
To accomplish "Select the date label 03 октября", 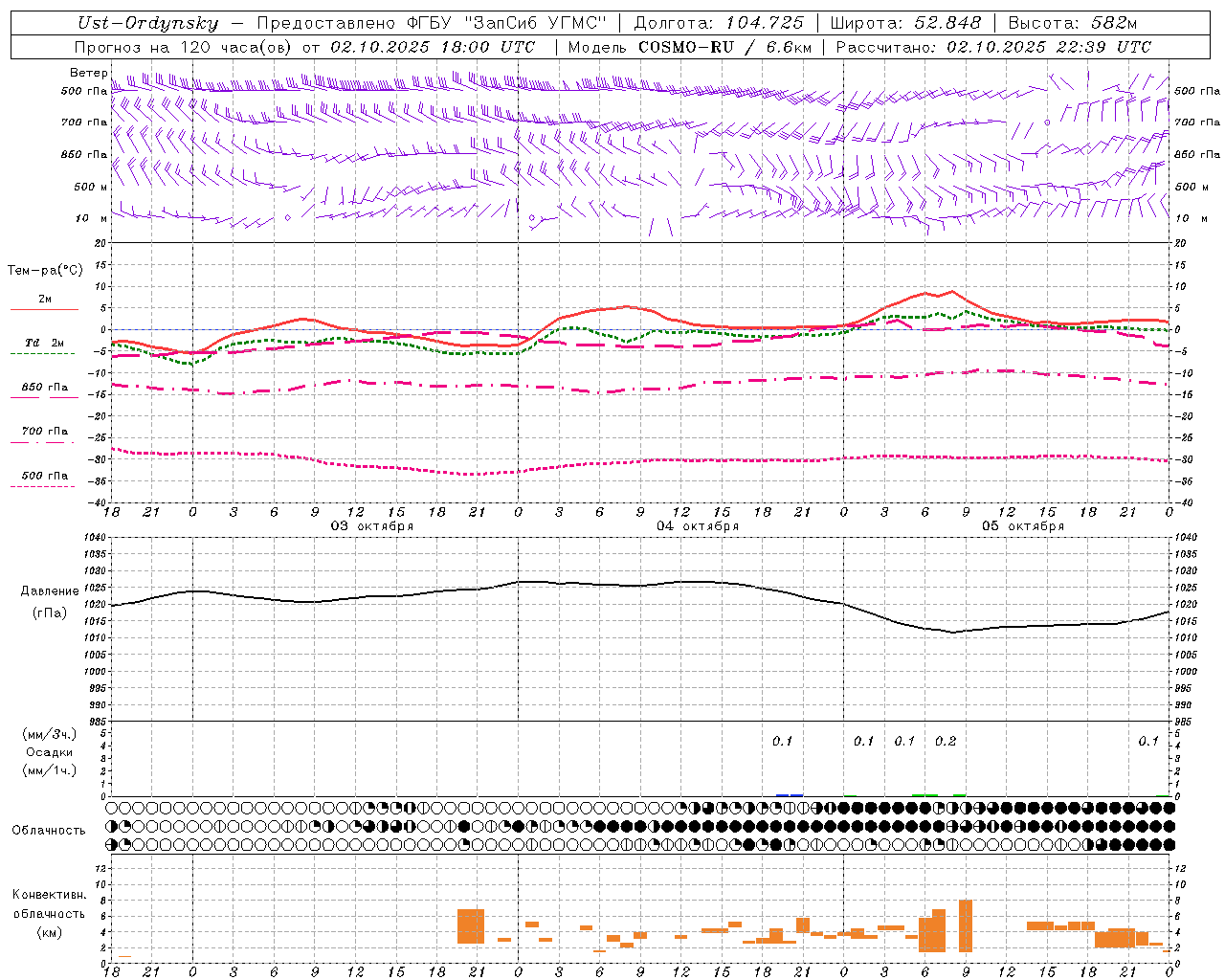I will tap(372, 526).
